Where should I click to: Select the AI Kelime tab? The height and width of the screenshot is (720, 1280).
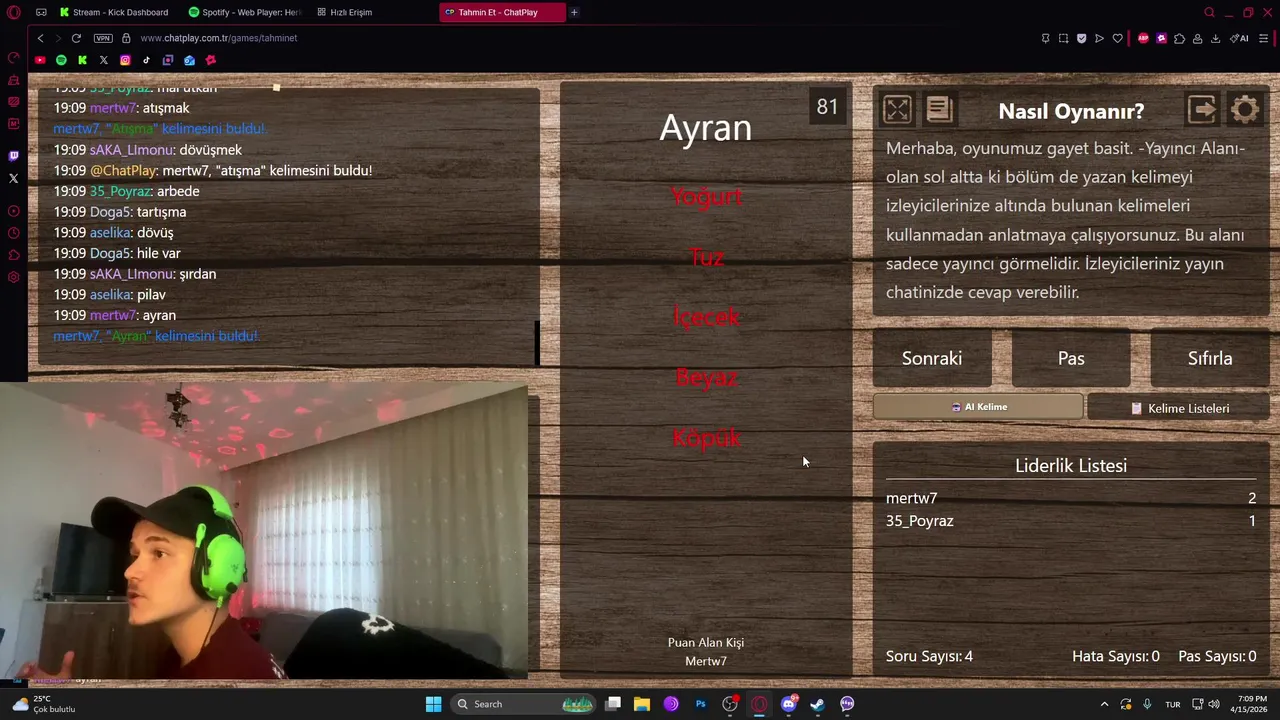pyautogui.click(x=978, y=407)
